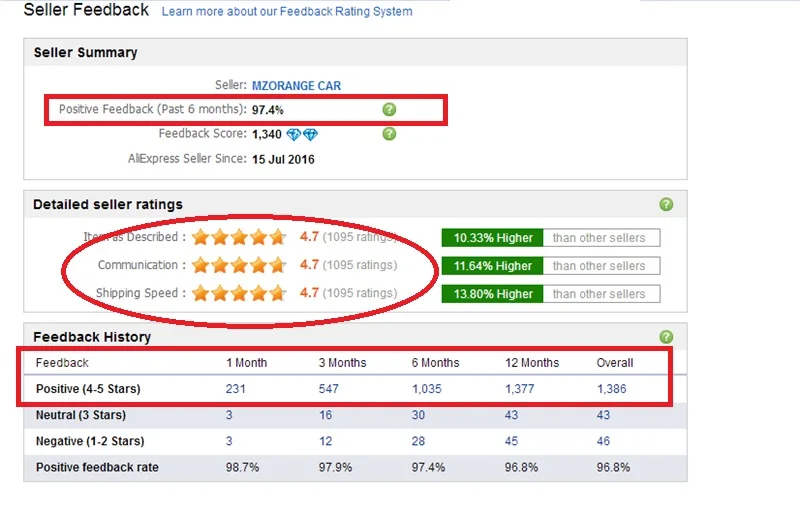Open Learn more about Feedback Rating System

[287, 11]
